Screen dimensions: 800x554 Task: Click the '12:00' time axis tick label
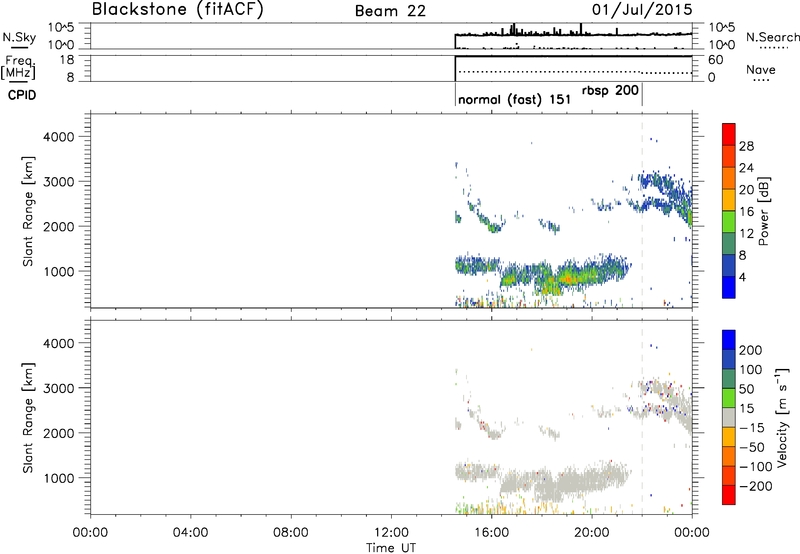click(391, 533)
